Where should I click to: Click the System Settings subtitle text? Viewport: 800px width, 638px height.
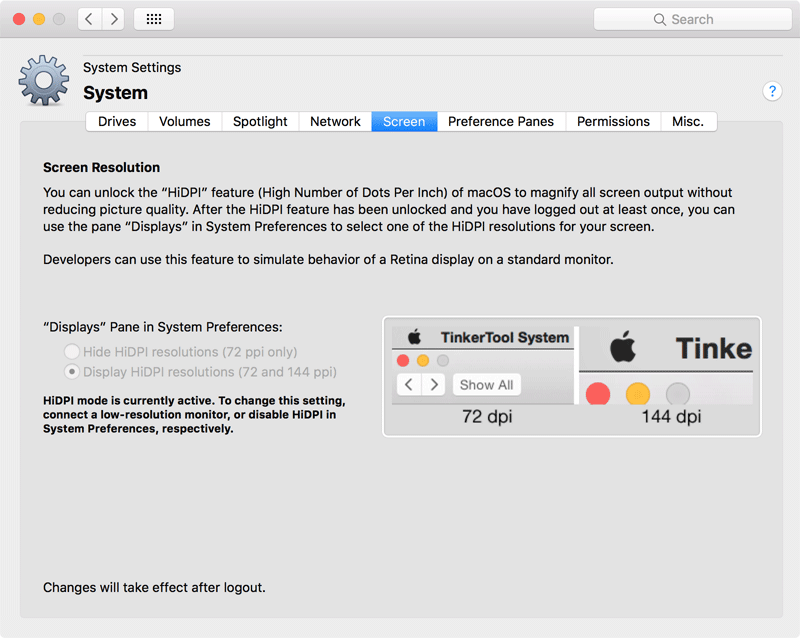[132, 67]
